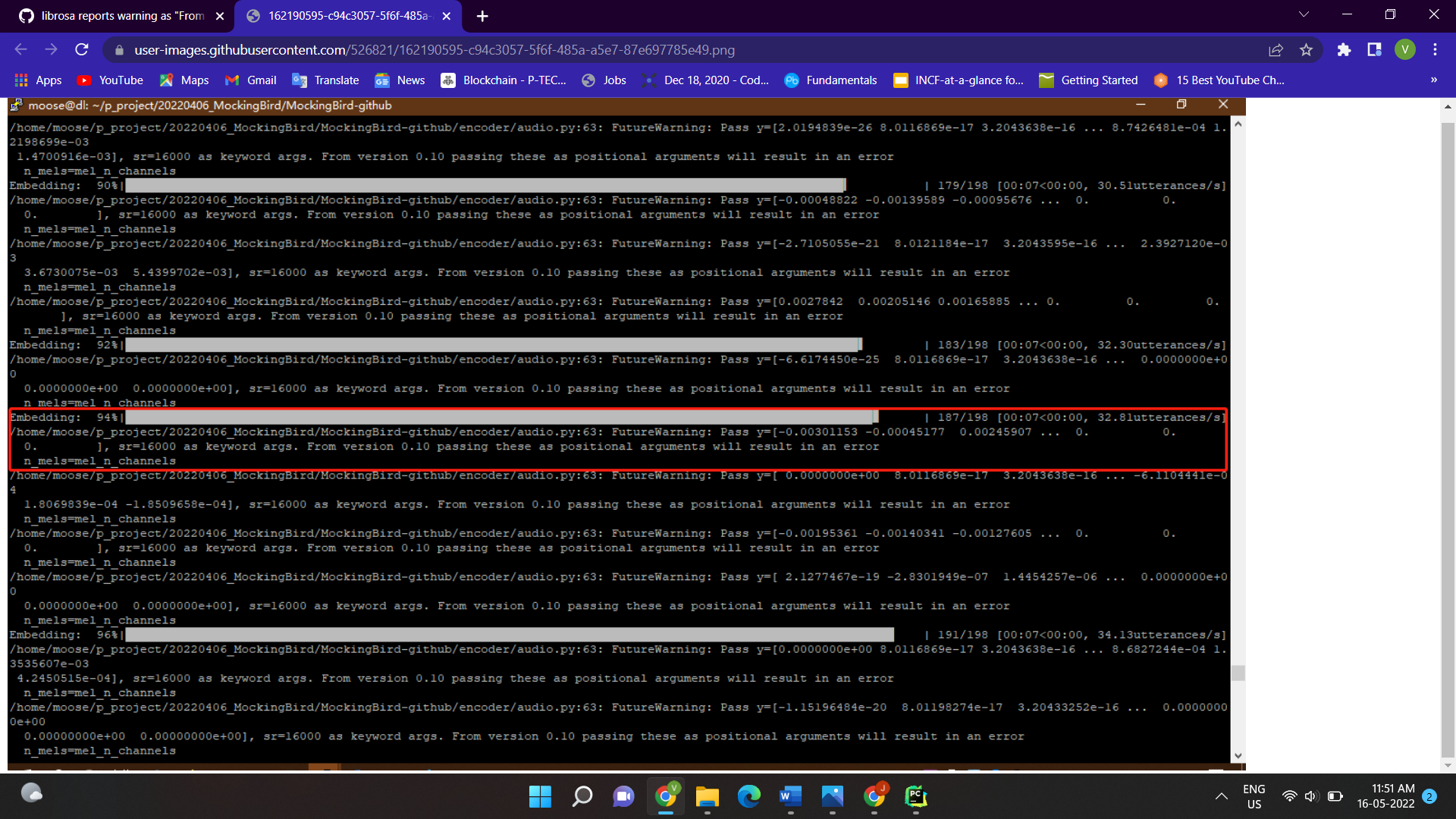Expand hidden icons in the system tray
The image size is (1456, 819).
[1221, 796]
